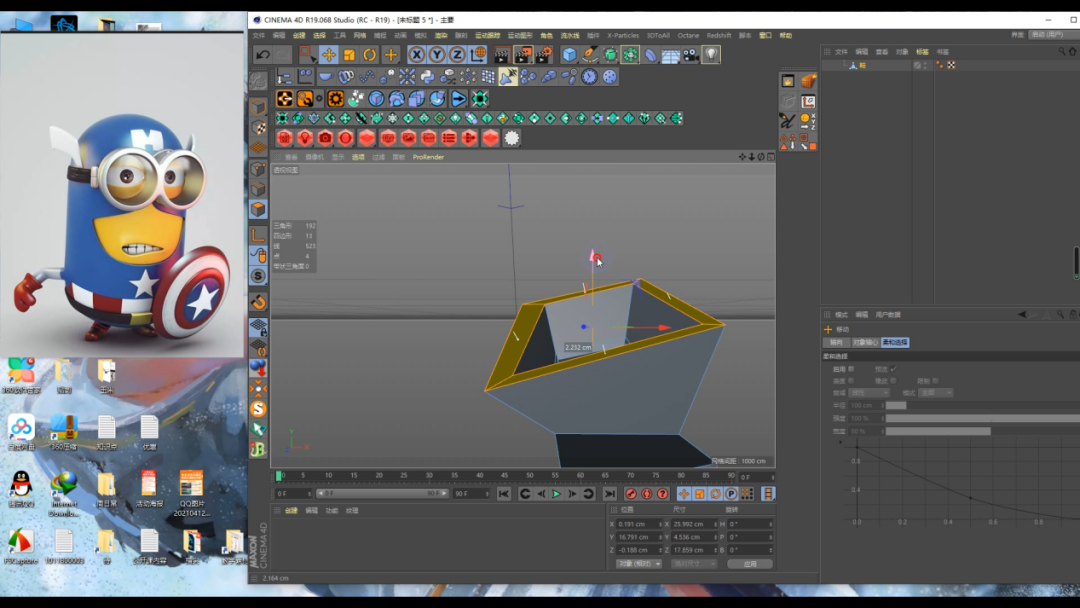
Task: Select the Rotate tool in top toolbar
Action: [370, 54]
